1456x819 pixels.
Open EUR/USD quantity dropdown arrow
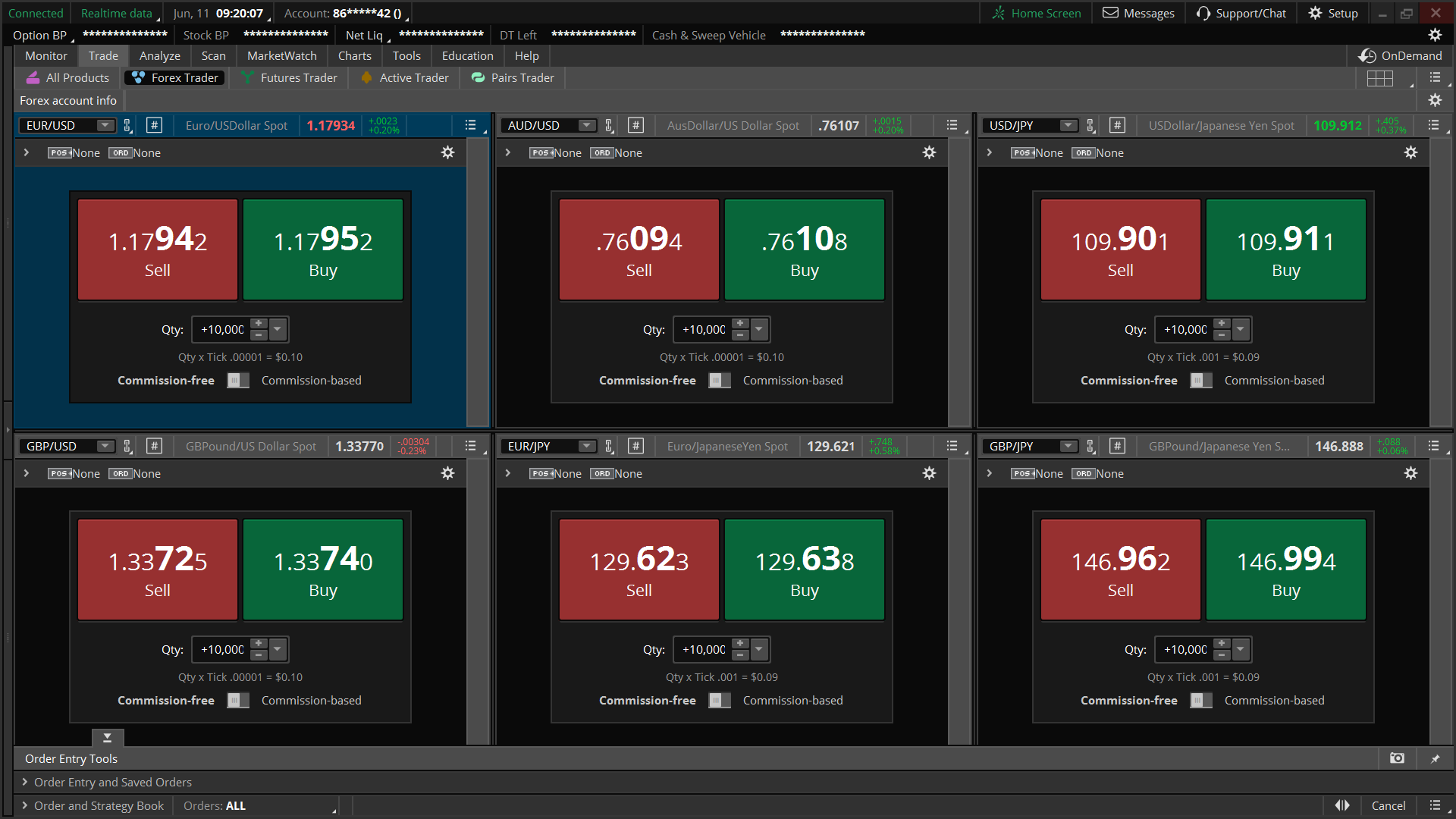(278, 329)
